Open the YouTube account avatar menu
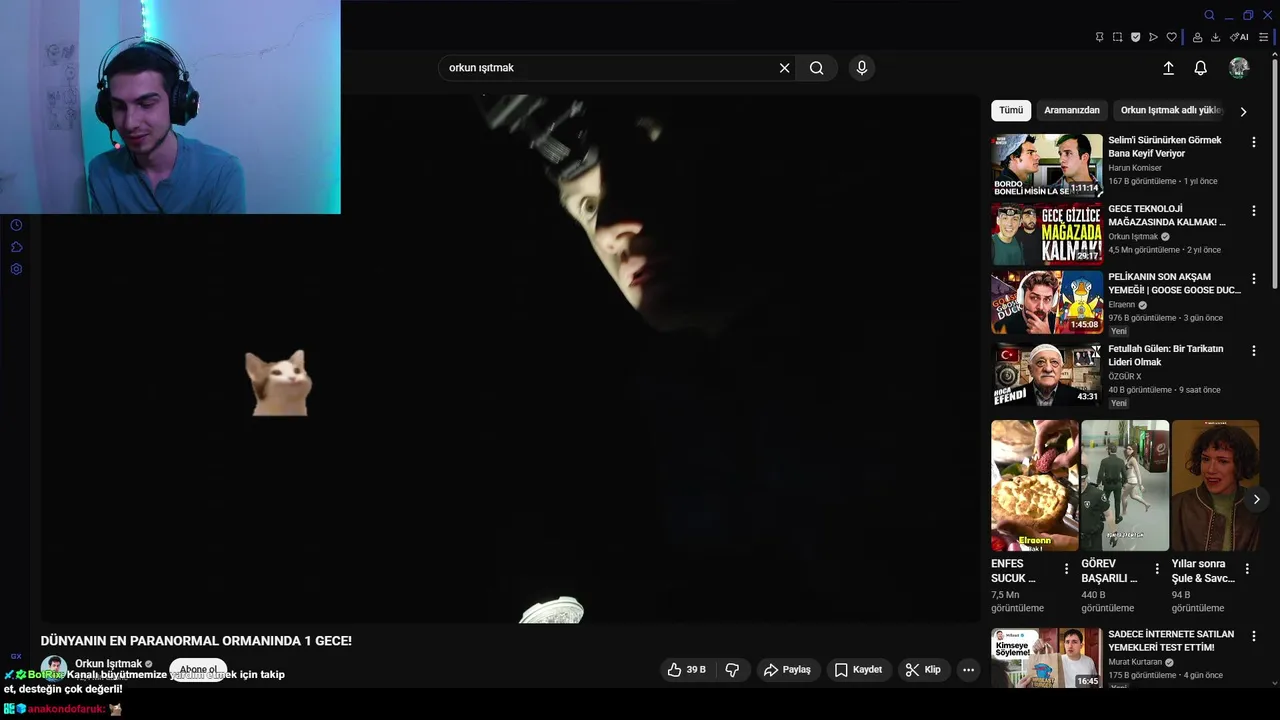The image size is (1280, 720). pos(1239,68)
